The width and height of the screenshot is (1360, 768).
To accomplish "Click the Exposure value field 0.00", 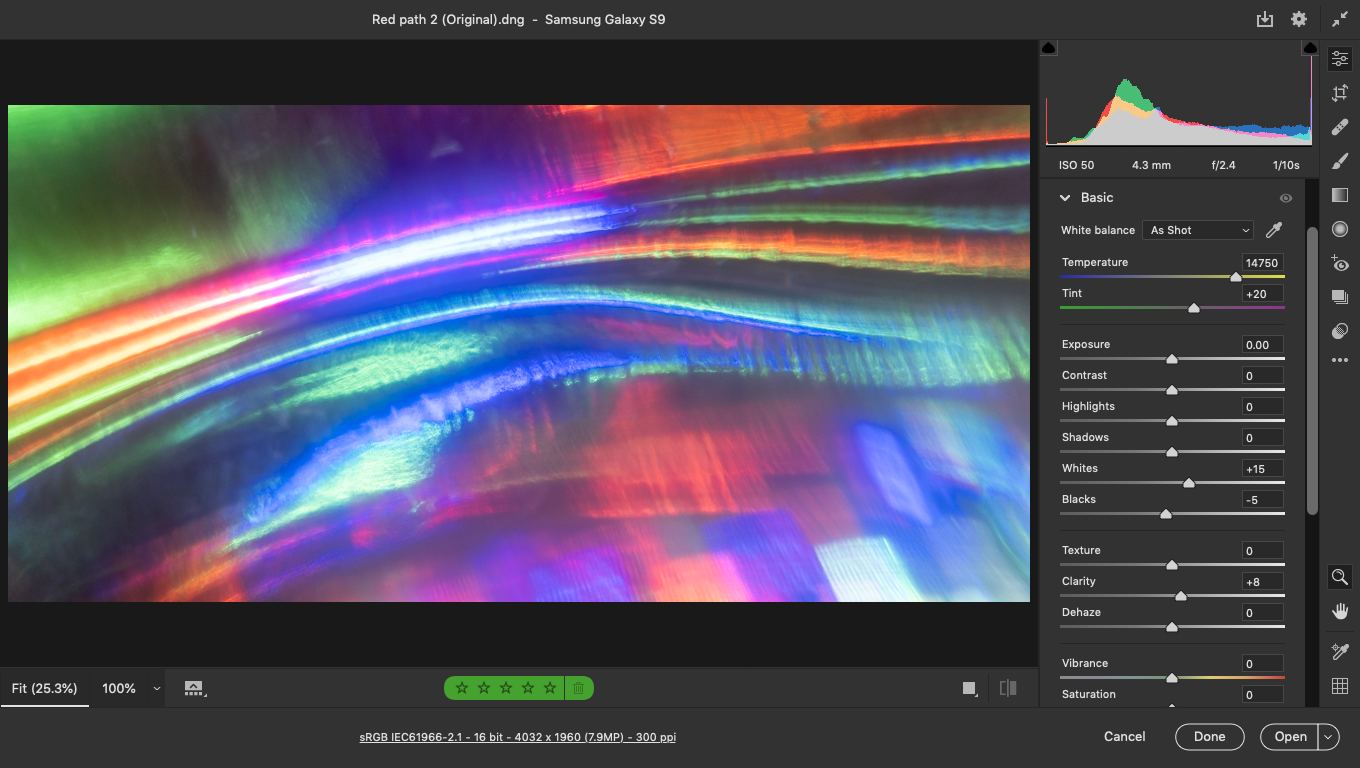I will [x=1262, y=345].
